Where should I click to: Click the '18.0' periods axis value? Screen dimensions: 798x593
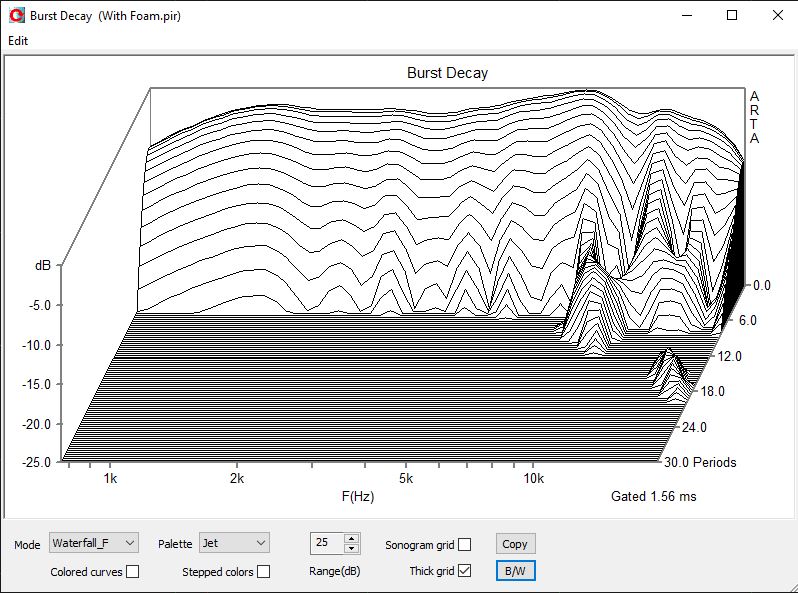click(x=712, y=391)
